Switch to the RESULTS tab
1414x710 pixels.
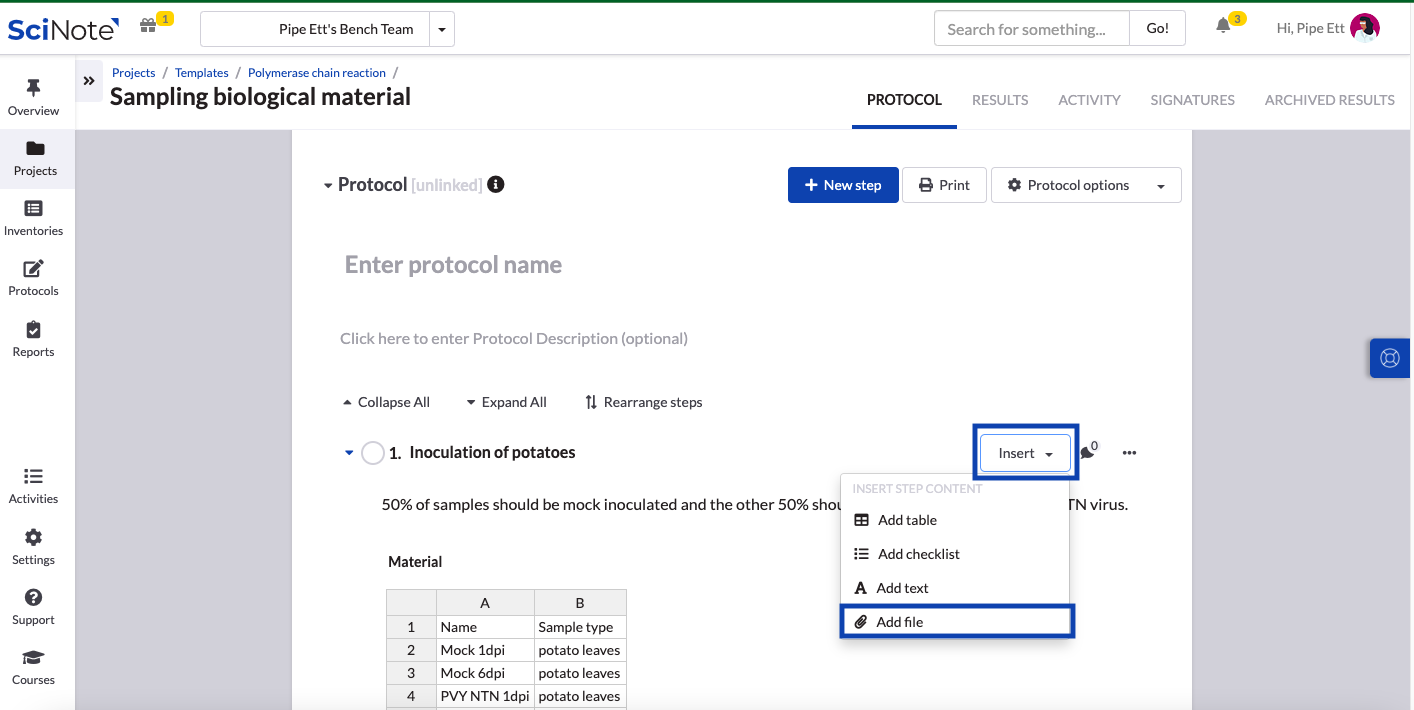[x=999, y=100]
